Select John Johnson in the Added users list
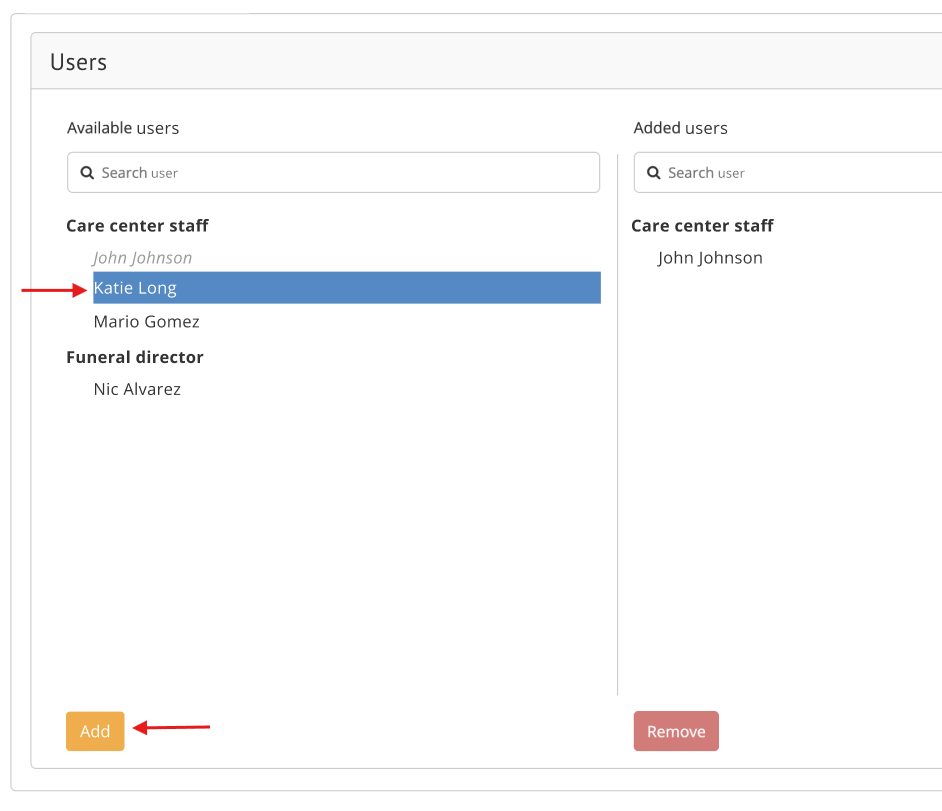 coord(710,257)
